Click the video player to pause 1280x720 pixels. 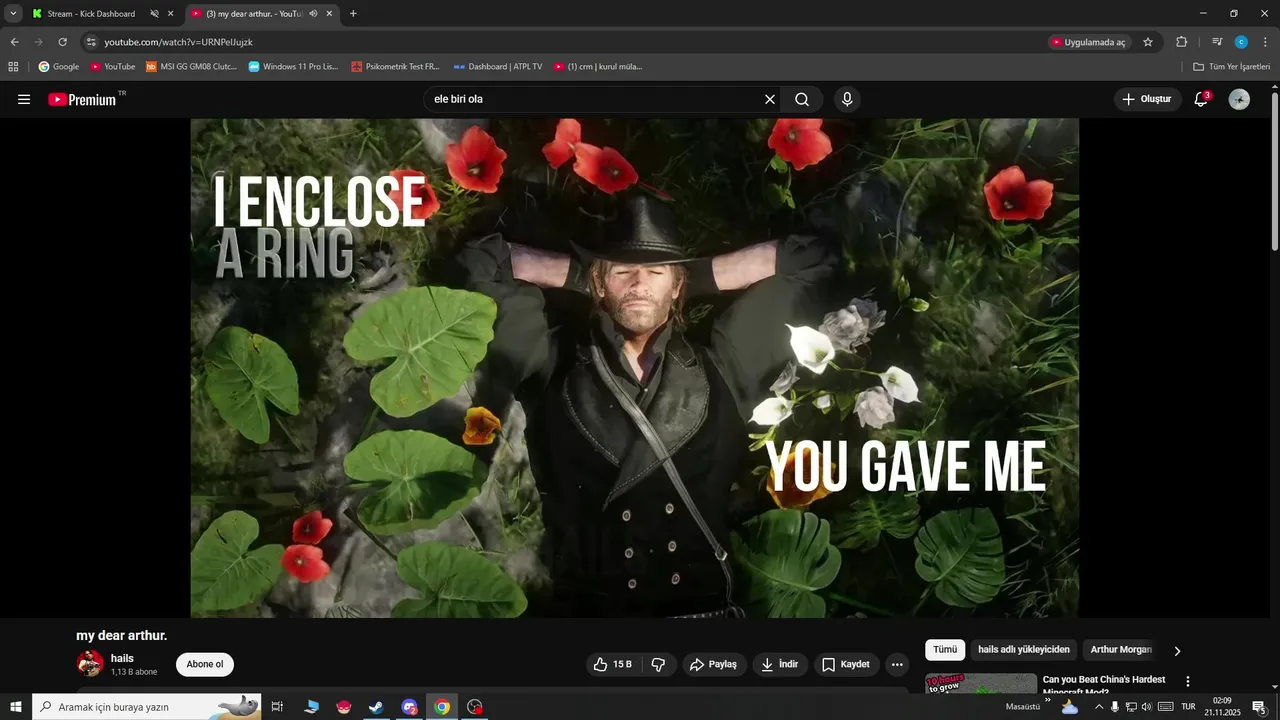[634, 367]
